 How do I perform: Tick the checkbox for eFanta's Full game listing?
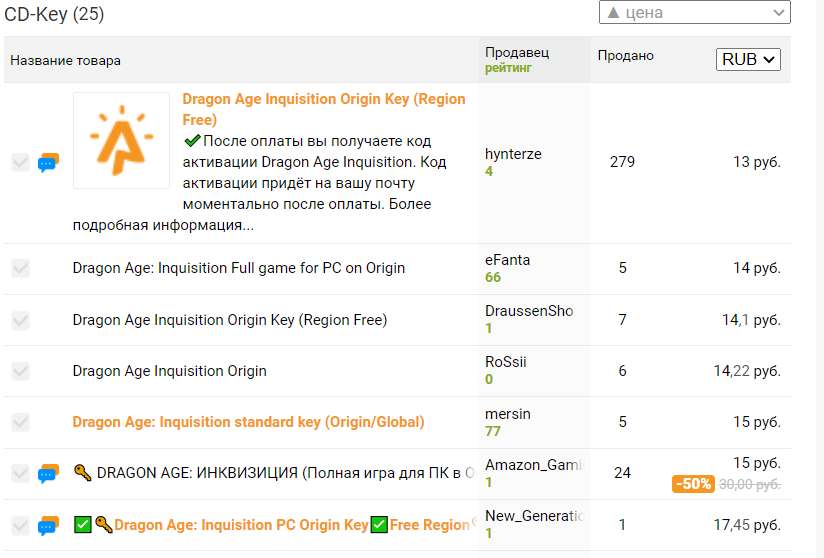tap(20, 268)
